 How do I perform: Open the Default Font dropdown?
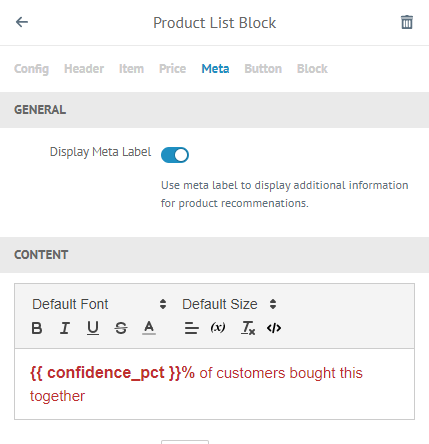tap(99, 304)
